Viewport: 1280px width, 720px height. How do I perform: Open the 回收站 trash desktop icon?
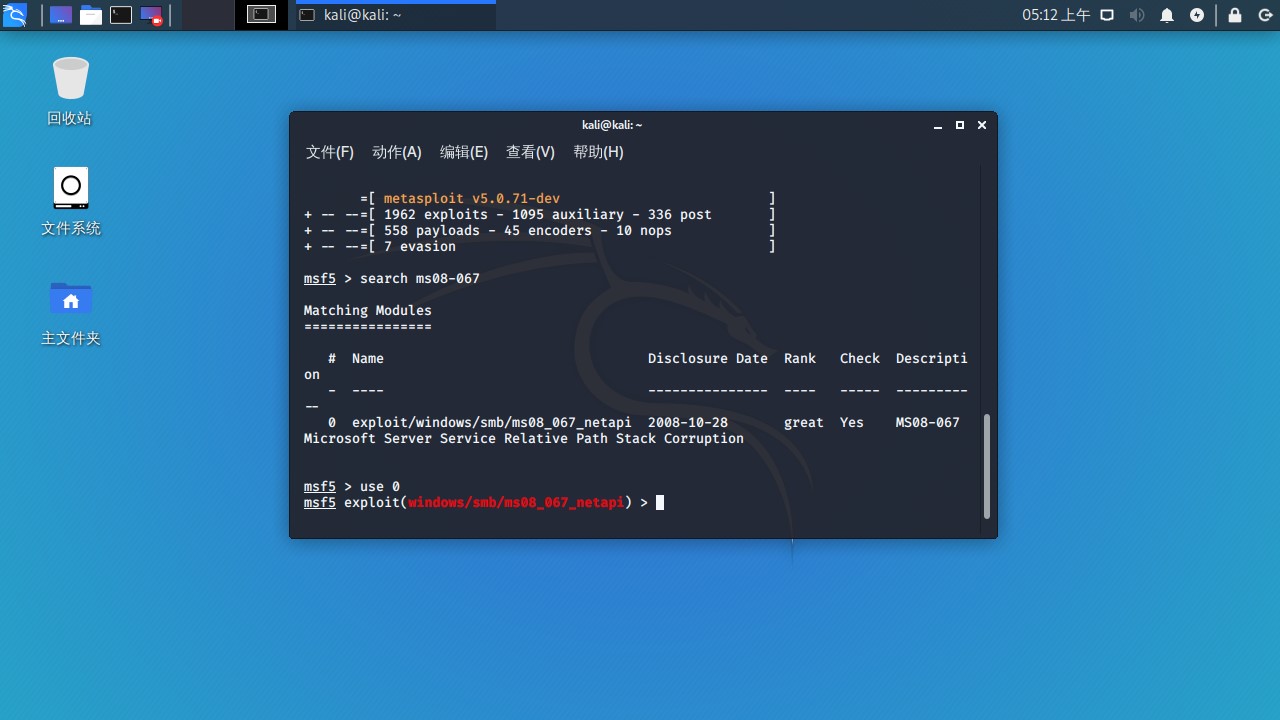(x=70, y=92)
